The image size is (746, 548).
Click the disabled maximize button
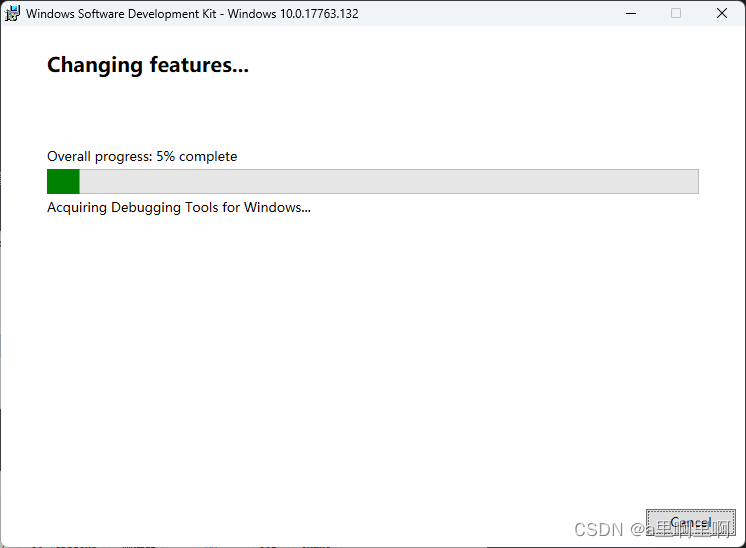point(676,13)
